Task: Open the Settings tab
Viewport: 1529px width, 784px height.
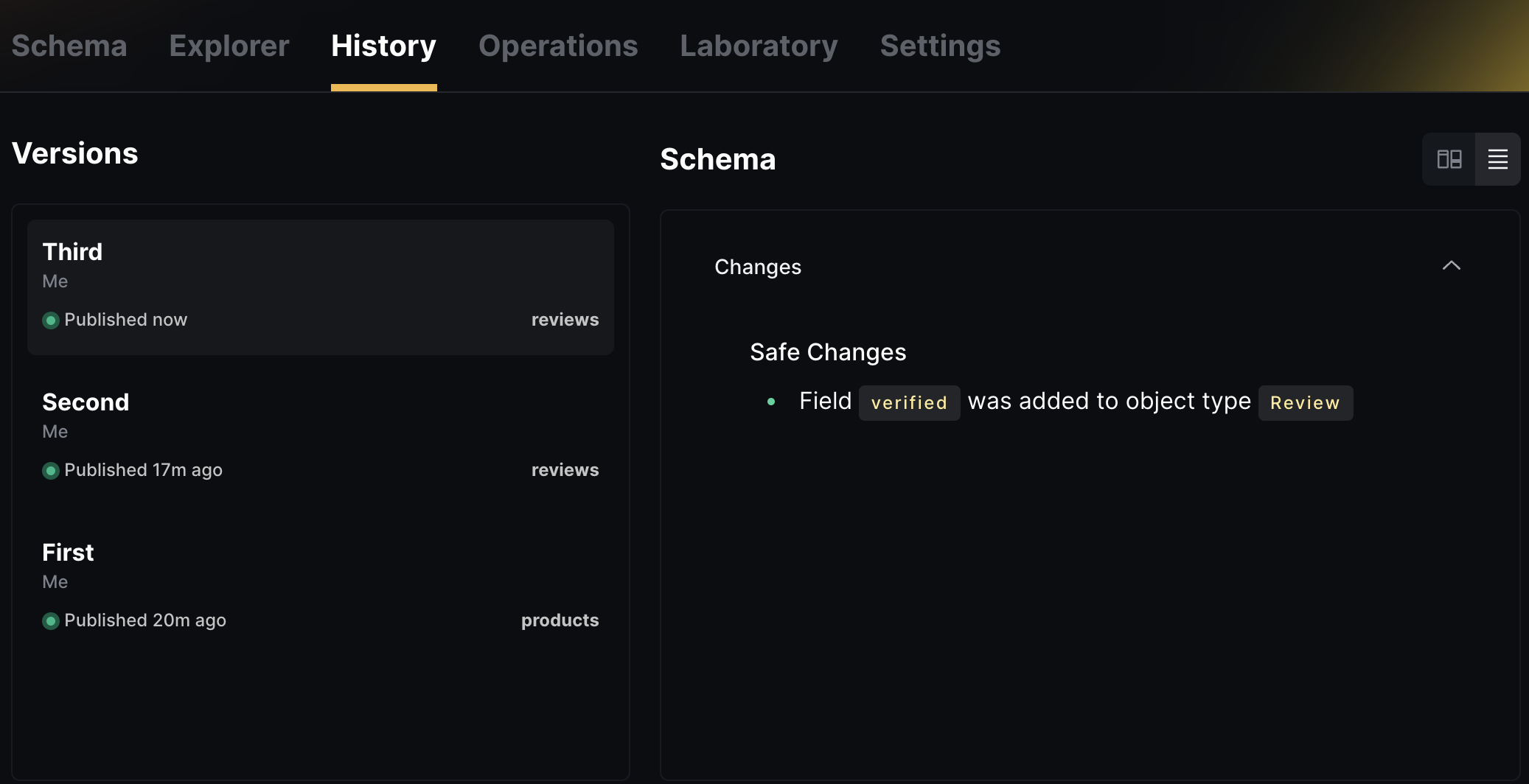Action: tap(940, 46)
